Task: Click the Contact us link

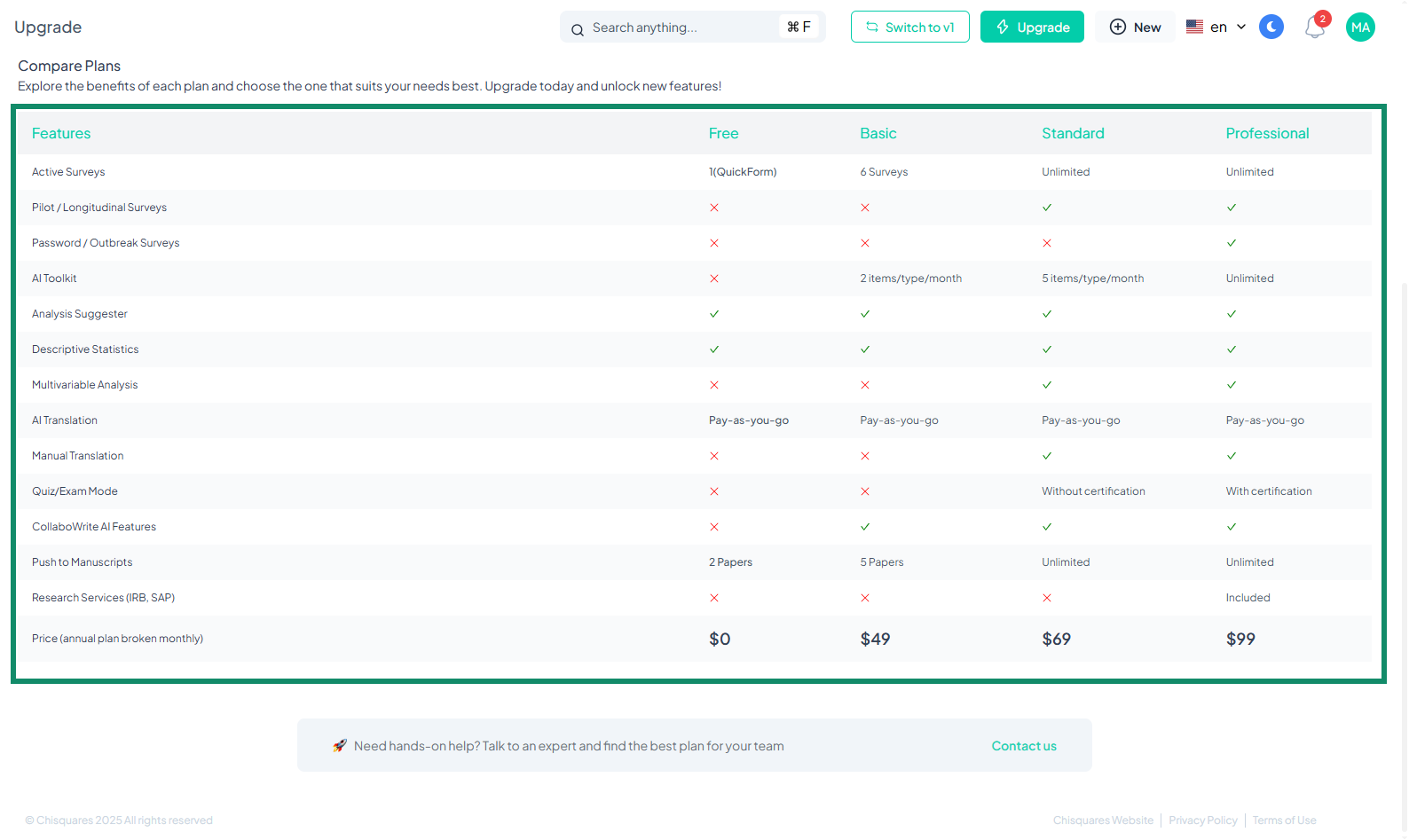Action: pos(1024,746)
